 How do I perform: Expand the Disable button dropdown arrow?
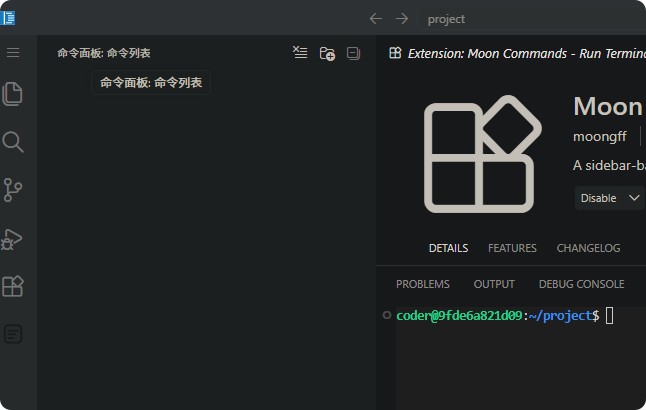click(634, 198)
